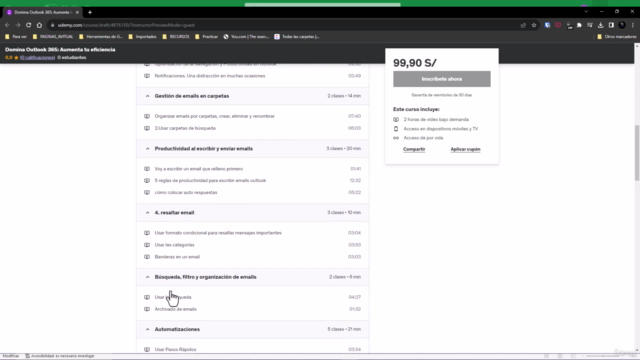This screenshot has width=640, height=360.
Task: Click video icon for Usar formato condicional
Action: pyautogui.click(x=147, y=233)
